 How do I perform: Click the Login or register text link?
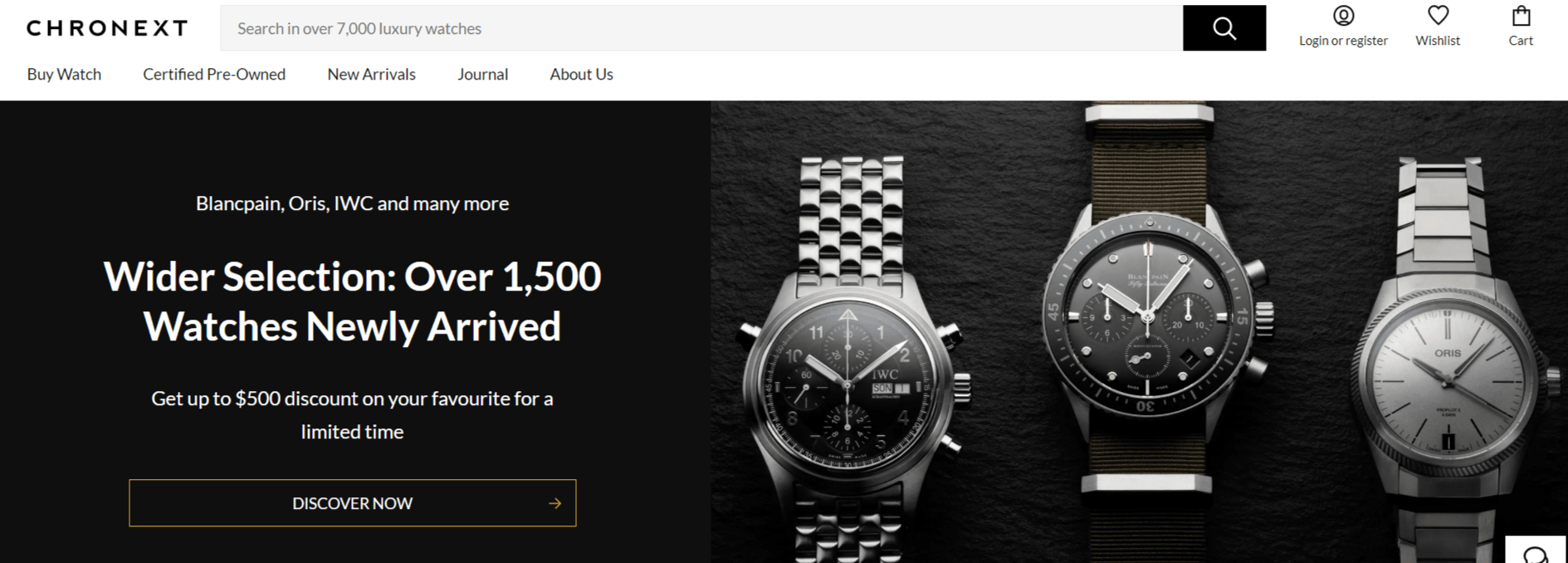tap(1342, 40)
